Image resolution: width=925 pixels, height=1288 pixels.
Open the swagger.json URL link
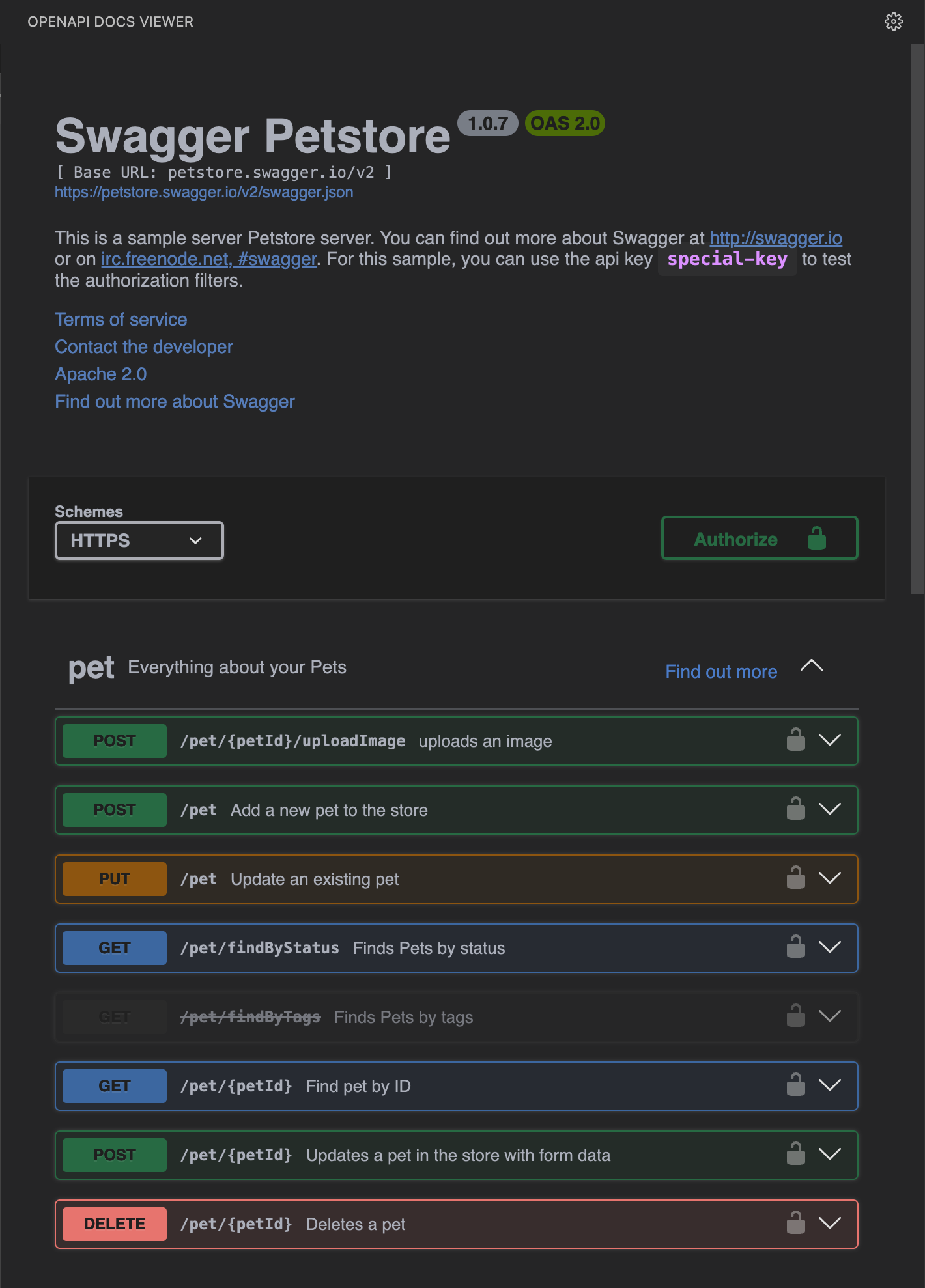[x=204, y=192]
